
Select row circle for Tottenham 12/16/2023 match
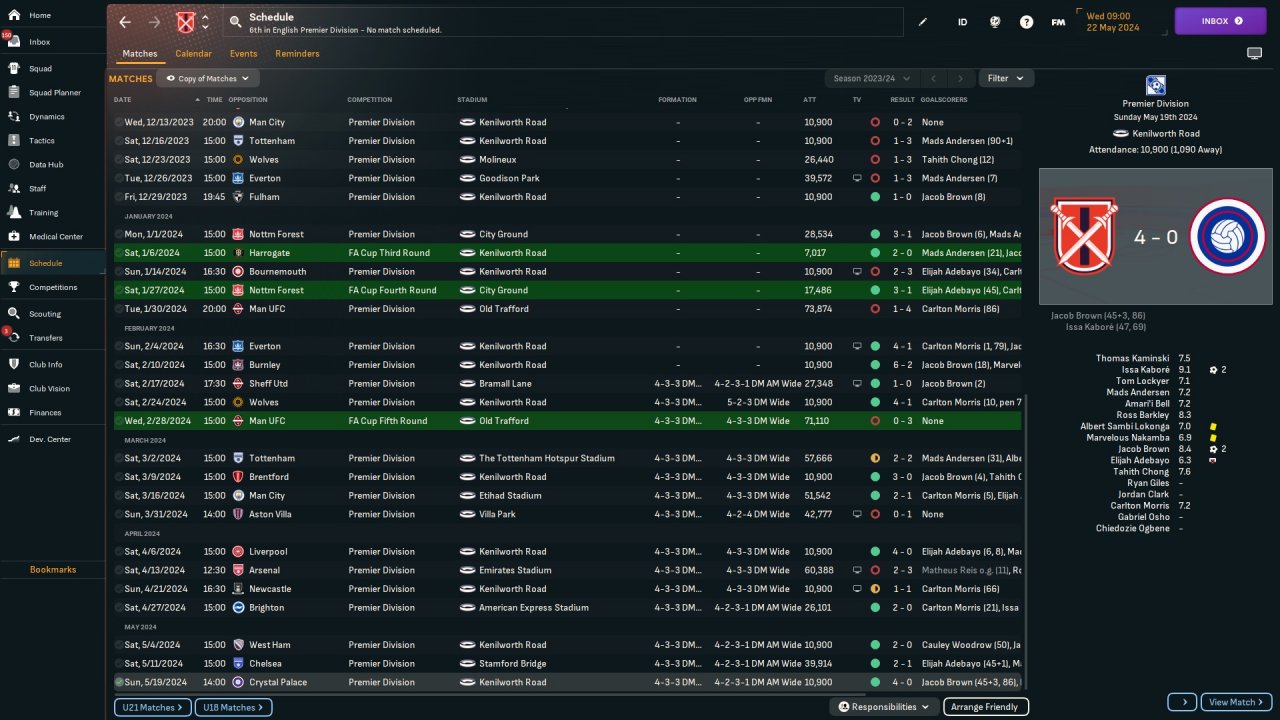click(x=119, y=141)
